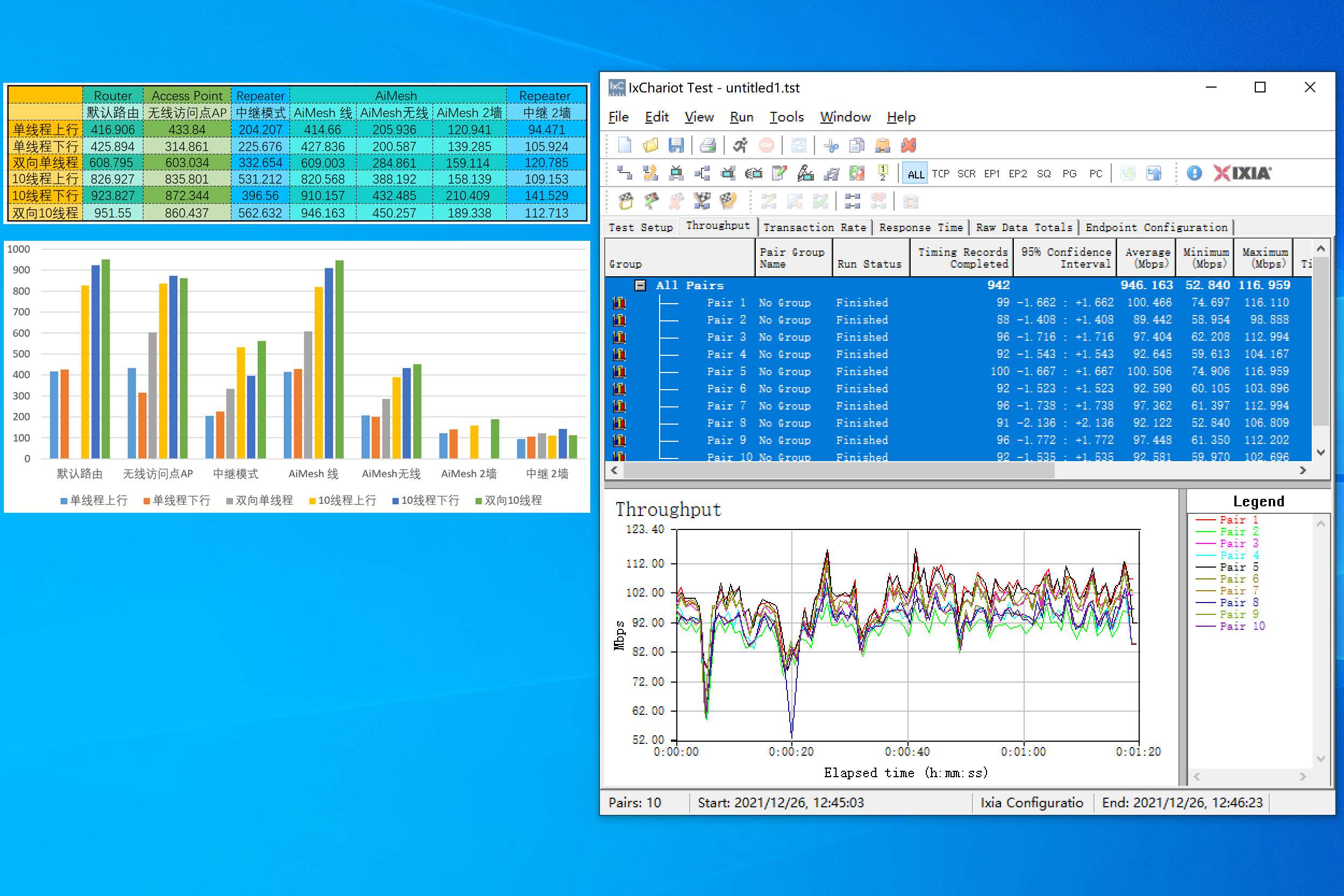Switch to the Response Time tab
The image size is (1344, 896).
tap(920, 227)
